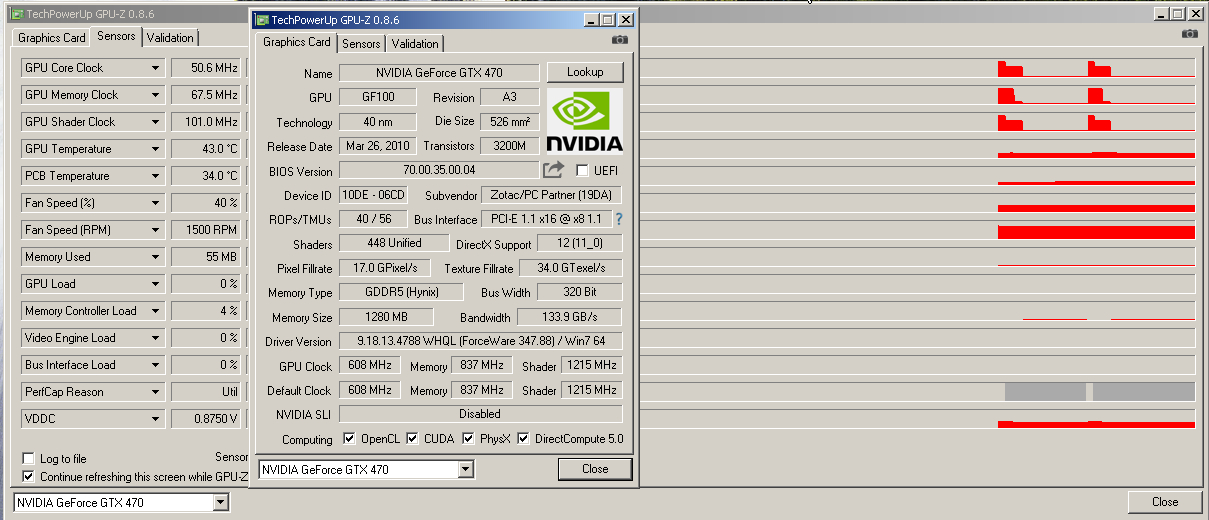The width and height of the screenshot is (1209, 520).
Task: Uncheck Continue refreshing this screen option
Action: point(28,477)
